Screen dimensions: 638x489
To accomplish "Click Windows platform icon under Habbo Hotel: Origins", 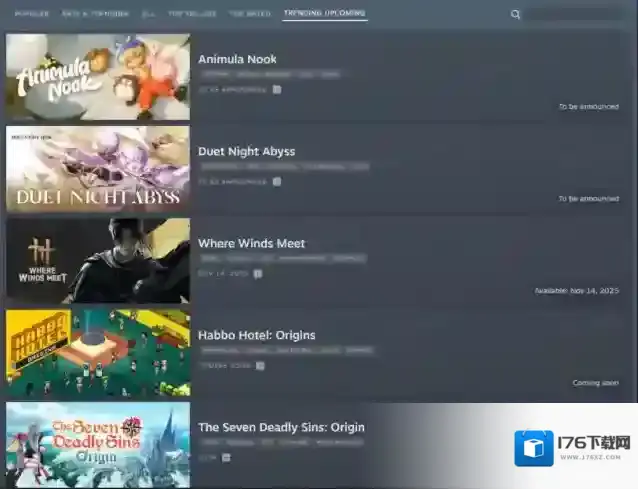I will coord(260,365).
